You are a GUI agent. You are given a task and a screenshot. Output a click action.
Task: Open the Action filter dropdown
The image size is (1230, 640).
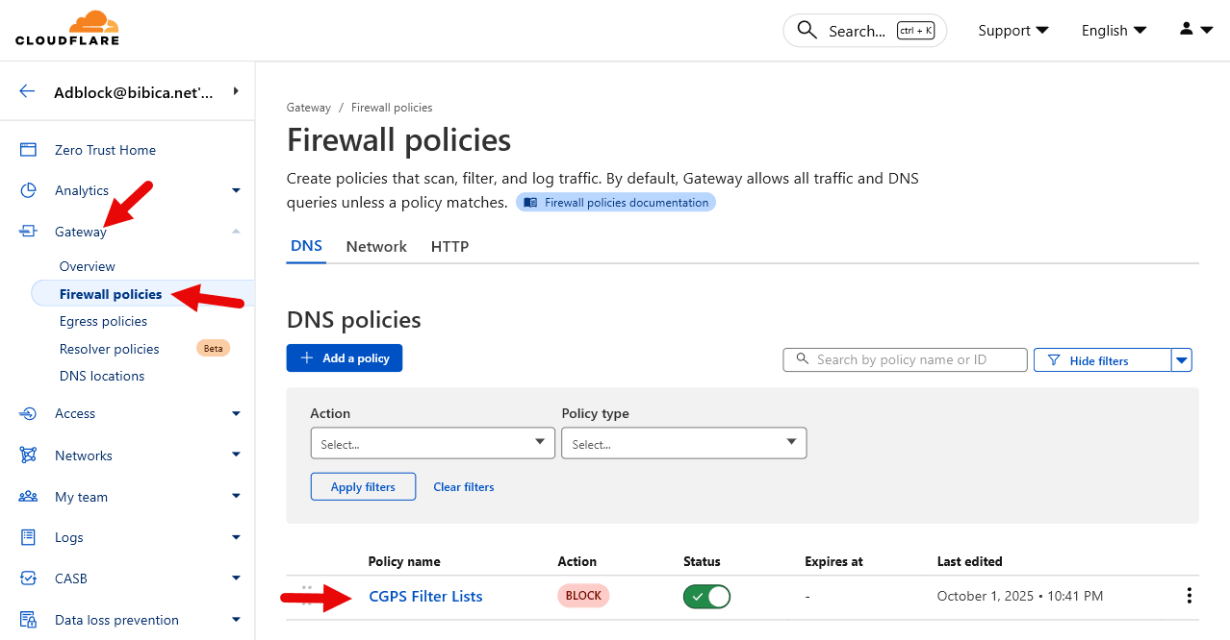(432, 443)
